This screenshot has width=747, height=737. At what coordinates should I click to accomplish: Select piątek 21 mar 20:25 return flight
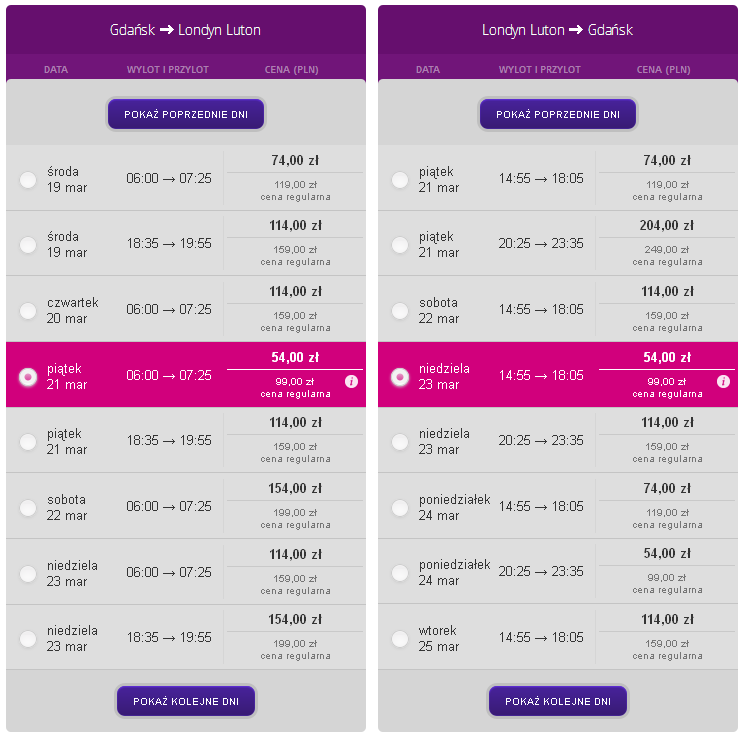click(x=400, y=244)
